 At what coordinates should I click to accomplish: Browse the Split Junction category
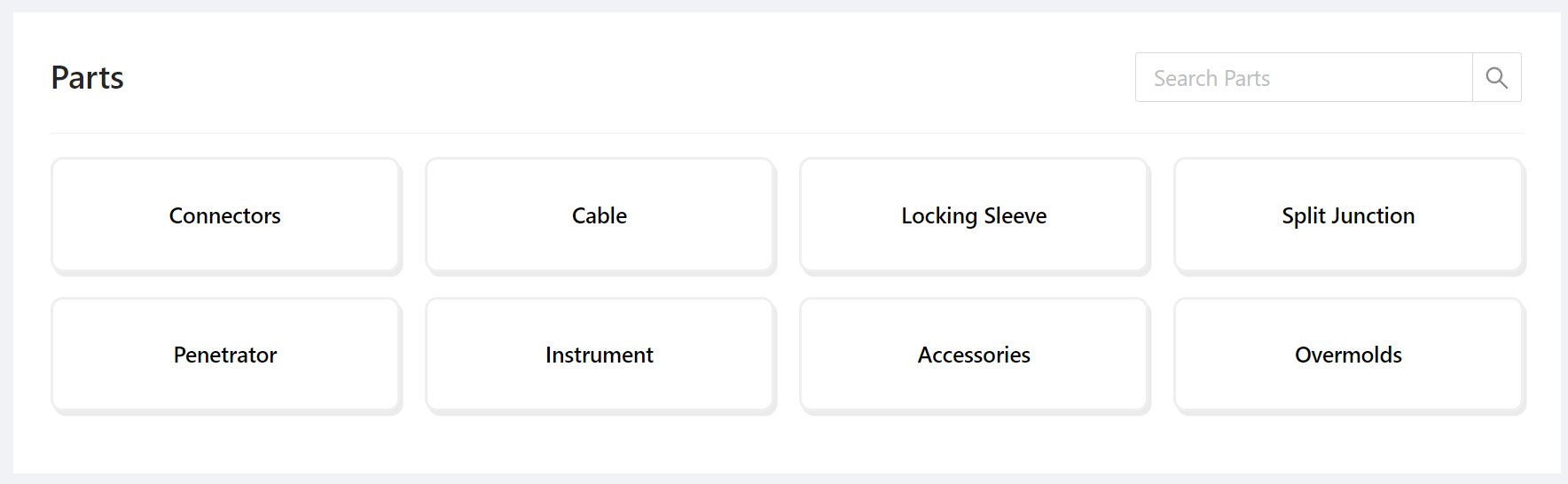1348,215
